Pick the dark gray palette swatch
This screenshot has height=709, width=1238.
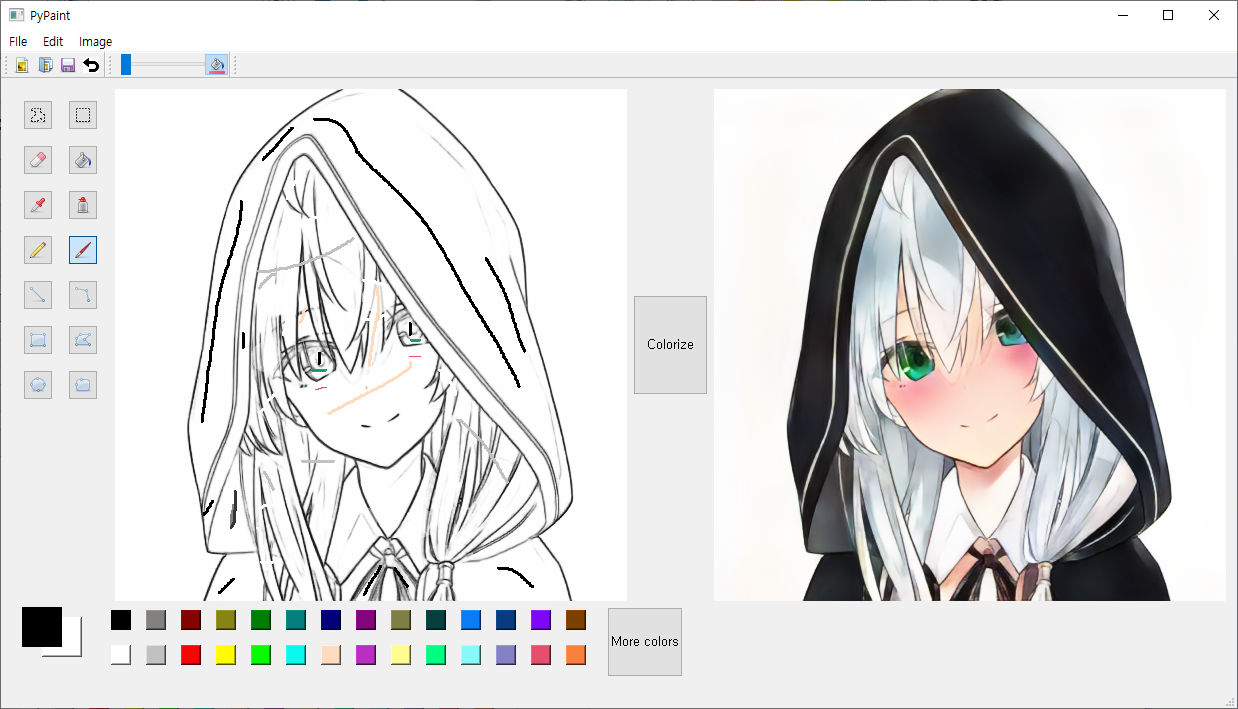(156, 620)
